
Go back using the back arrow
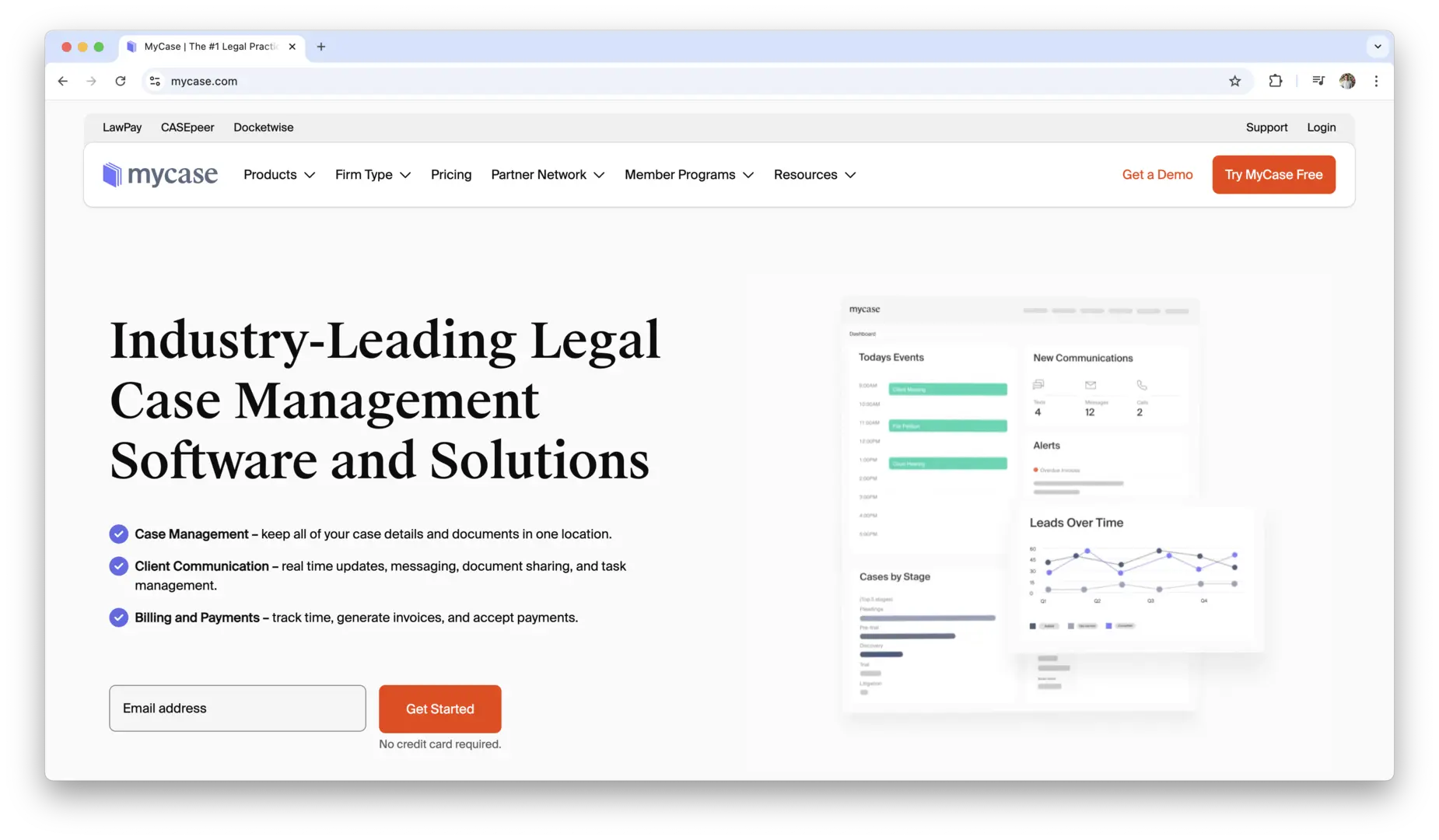[x=63, y=81]
